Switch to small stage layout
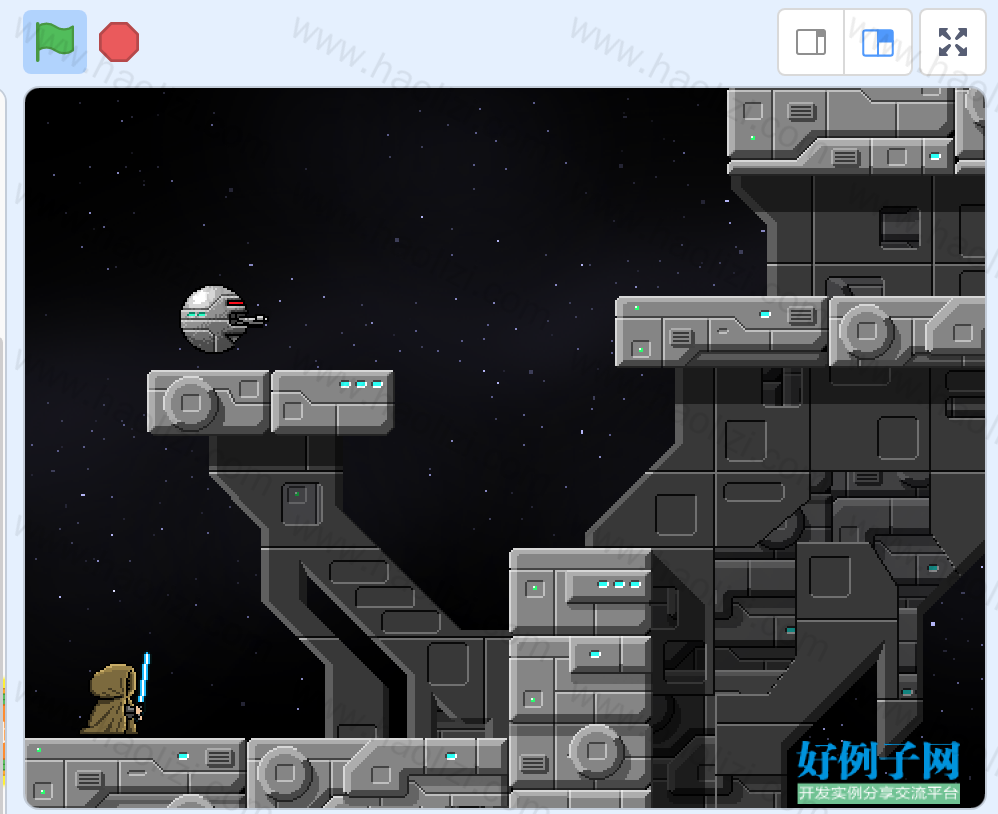Screen dimensions: 998x814 click(811, 42)
